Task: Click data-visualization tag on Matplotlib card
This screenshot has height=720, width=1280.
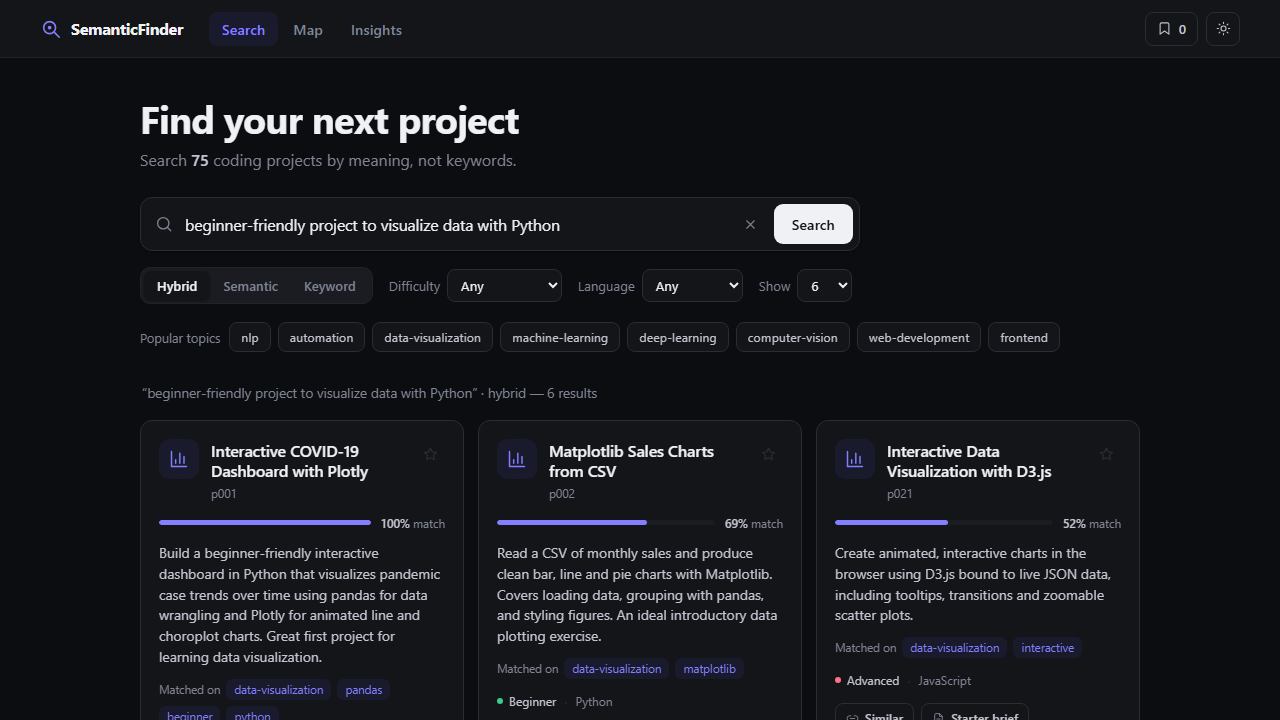Action: pos(617,669)
